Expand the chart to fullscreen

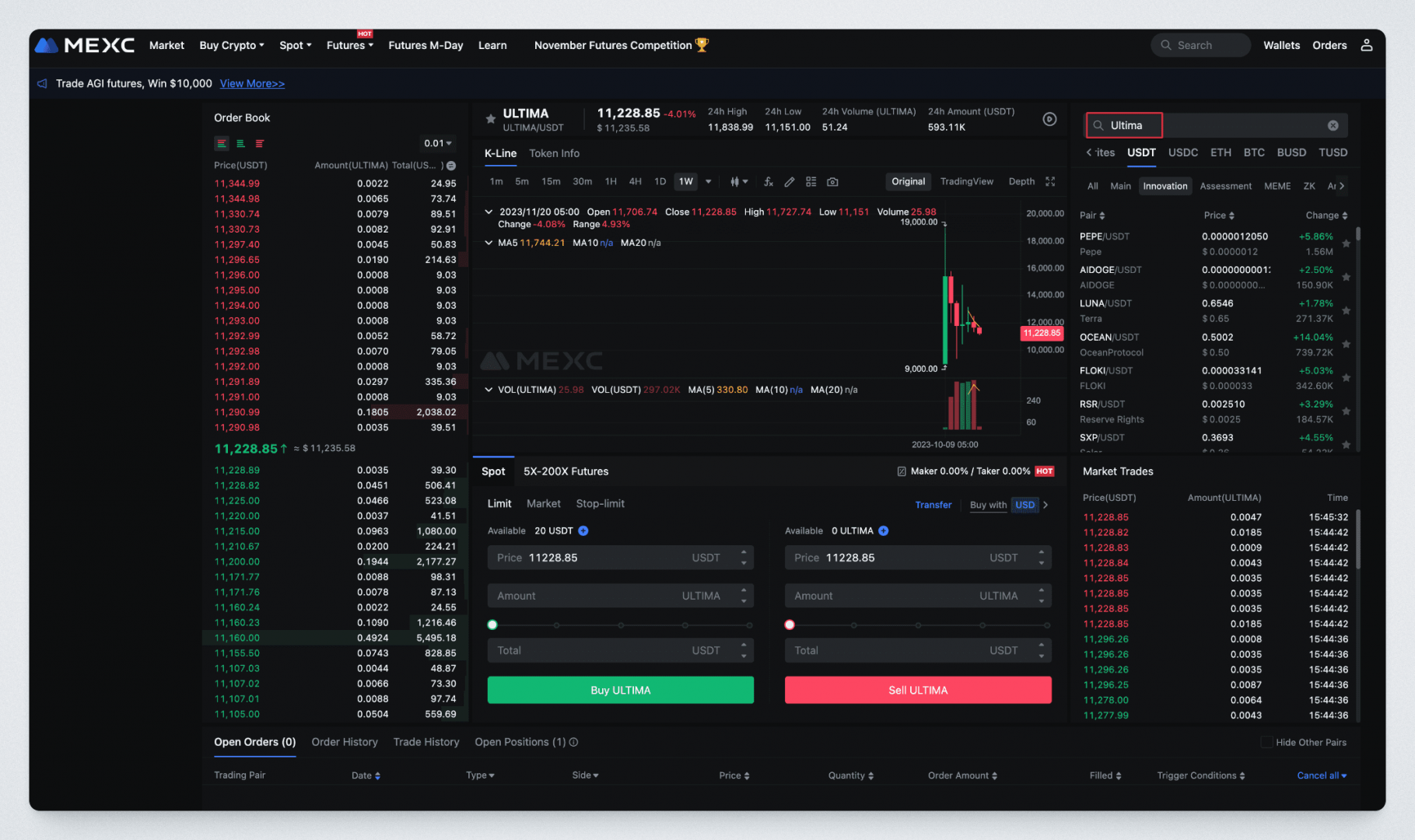1050,181
